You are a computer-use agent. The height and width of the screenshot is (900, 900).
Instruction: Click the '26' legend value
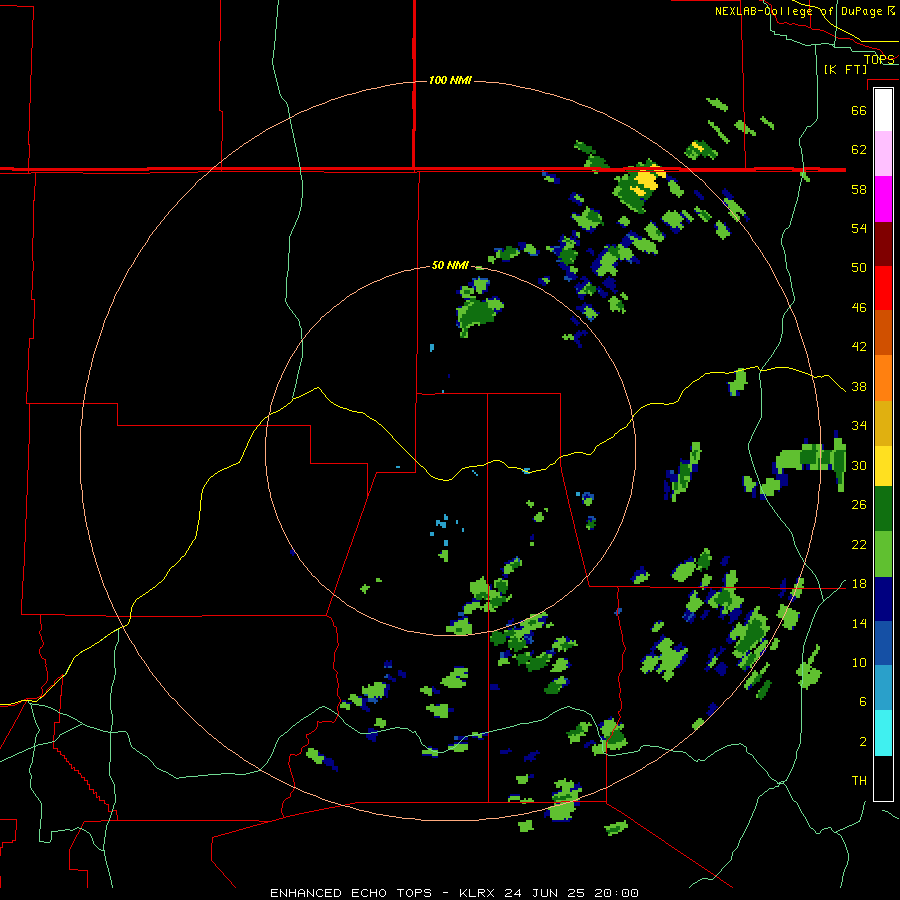pos(859,505)
